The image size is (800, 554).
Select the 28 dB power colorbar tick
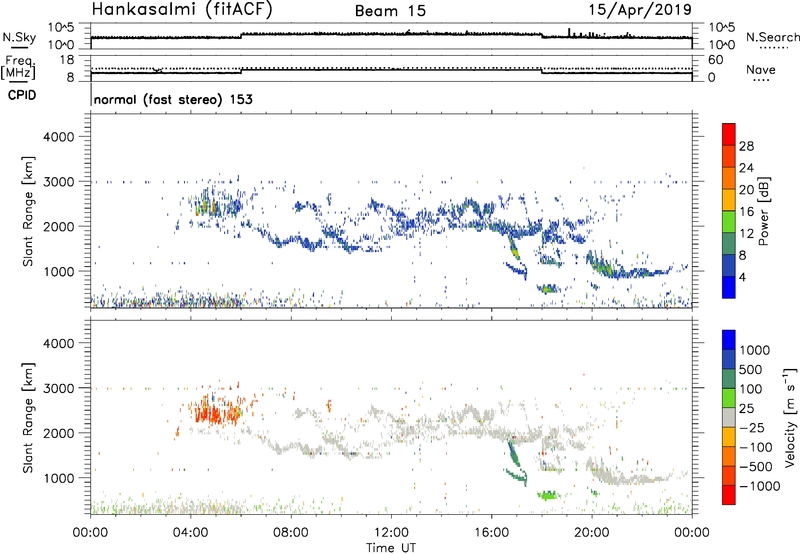(746, 146)
